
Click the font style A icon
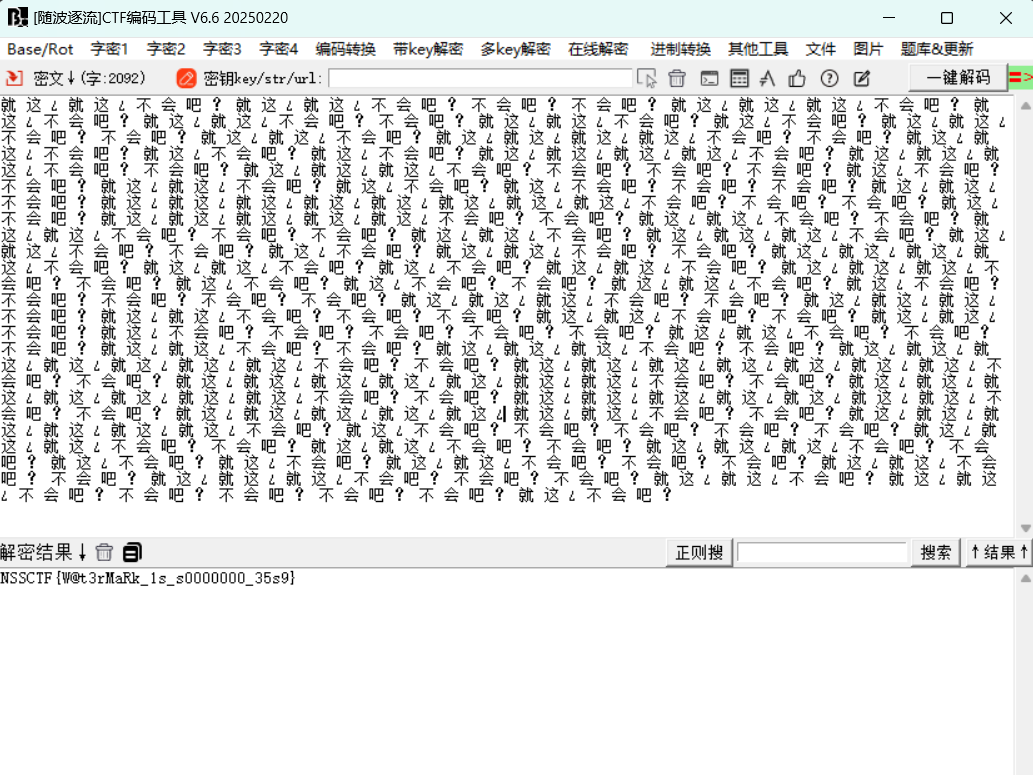[767, 78]
